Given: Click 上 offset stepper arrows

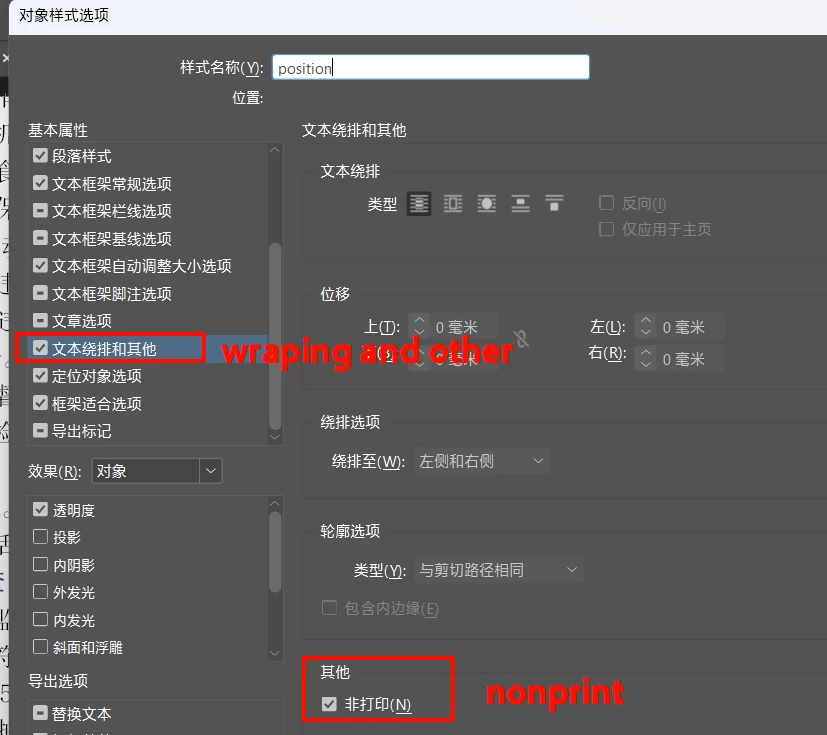Looking at the screenshot, I should pyautogui.click(x=419, y=326).
